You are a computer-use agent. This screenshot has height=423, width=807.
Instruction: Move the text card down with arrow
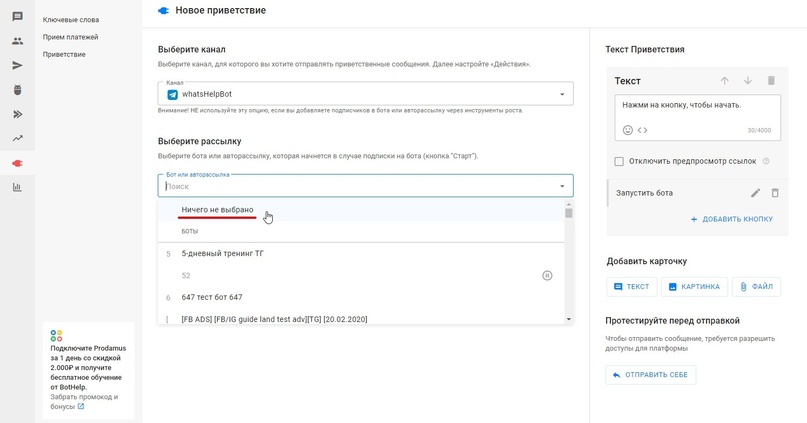coord(747,81)
